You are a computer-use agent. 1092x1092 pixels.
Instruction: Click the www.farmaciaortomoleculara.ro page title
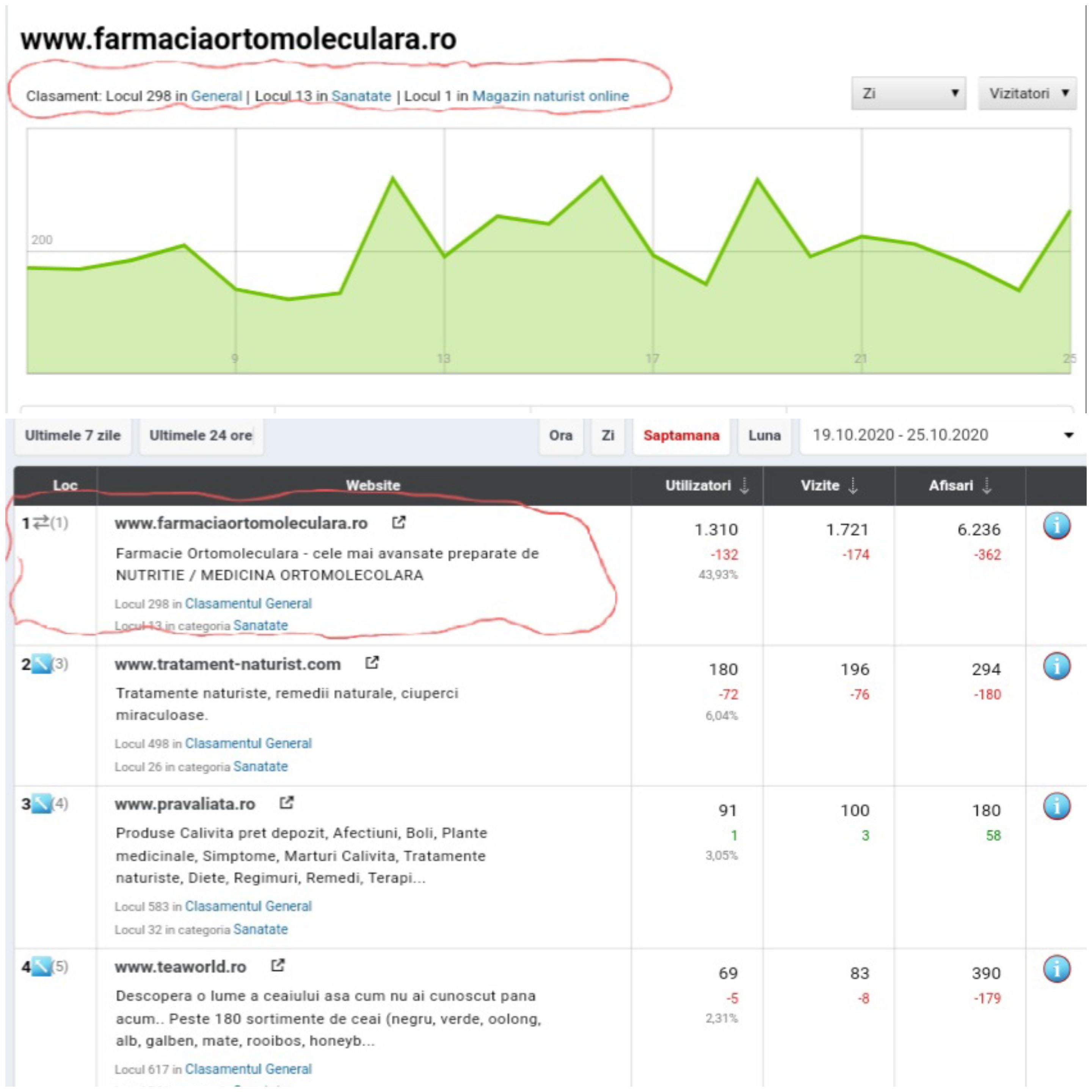tap(238, 39)
